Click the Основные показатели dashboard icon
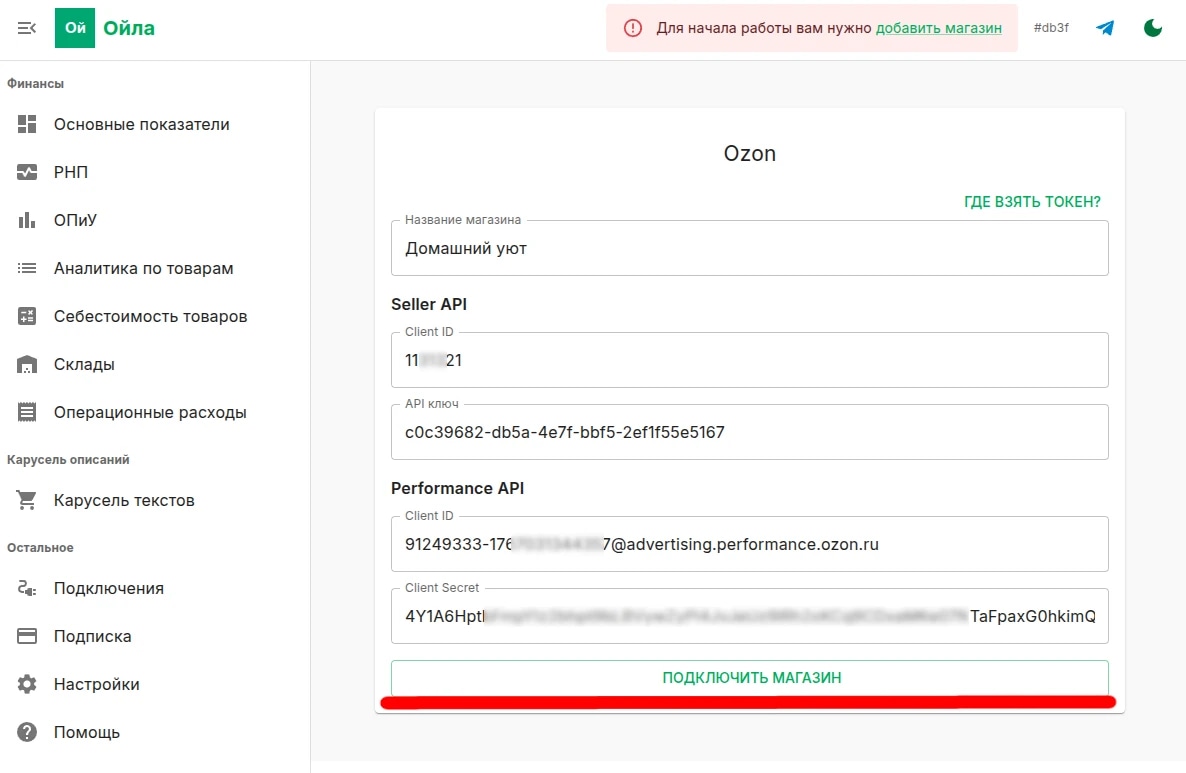The height and width of the screenshot is (773, 1186). (27, 124)
